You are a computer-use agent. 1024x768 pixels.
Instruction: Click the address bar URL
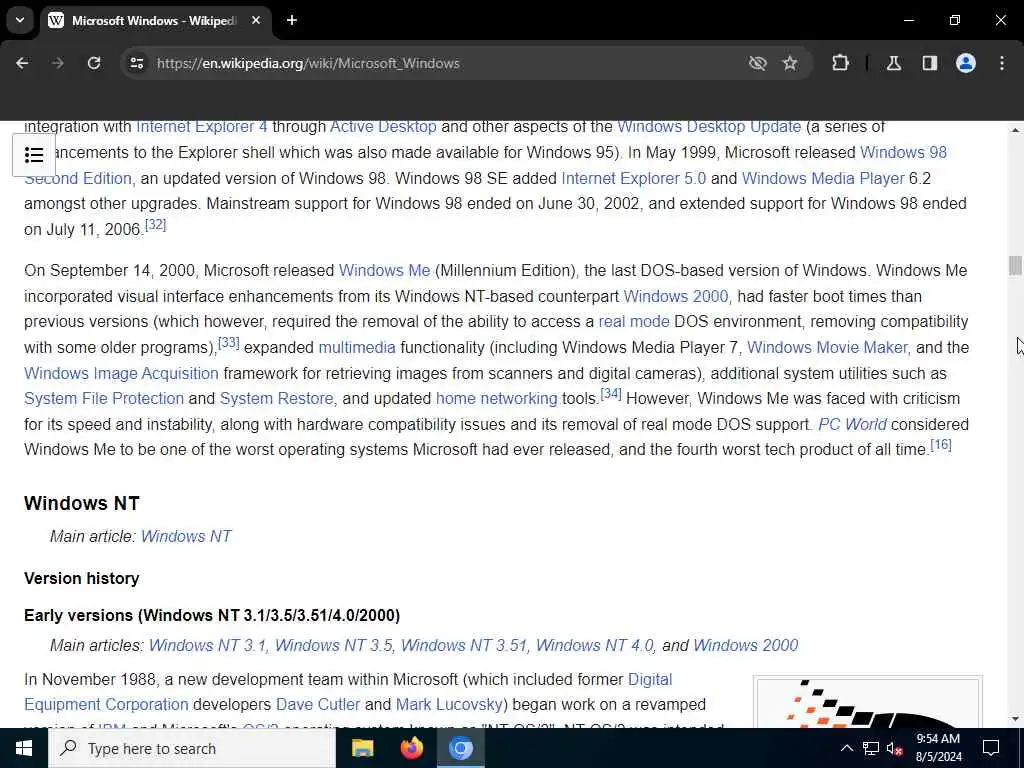[x=308, y=63]
